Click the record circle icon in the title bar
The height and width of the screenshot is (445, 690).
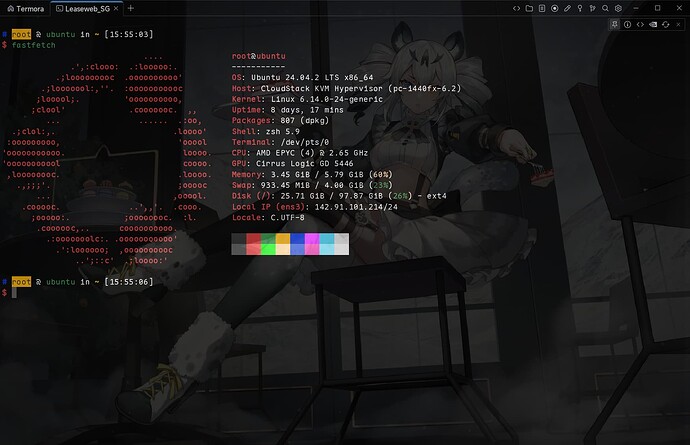pyautogui.click(x=554, y=8)
